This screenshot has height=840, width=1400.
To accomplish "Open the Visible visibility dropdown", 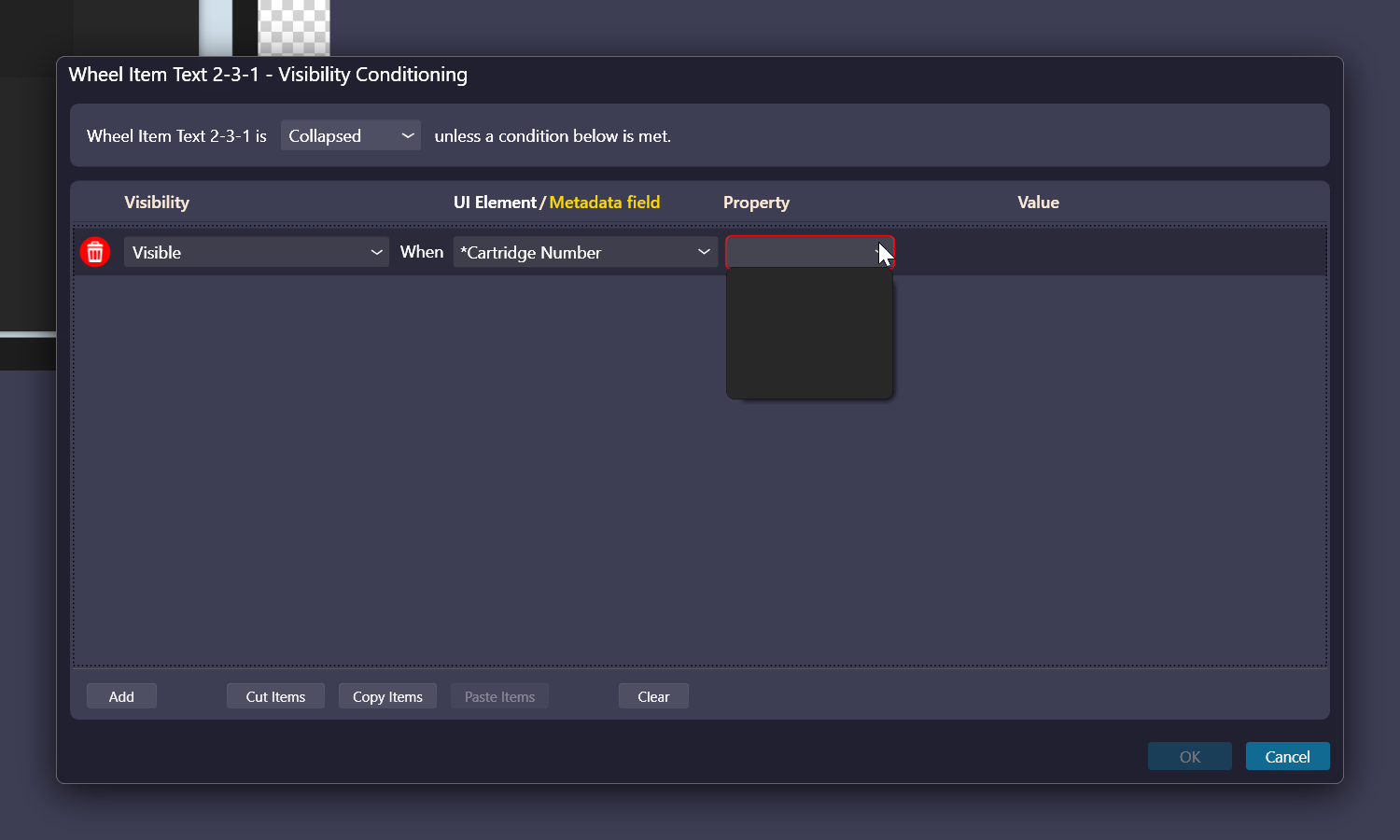I will coord(256,252).
